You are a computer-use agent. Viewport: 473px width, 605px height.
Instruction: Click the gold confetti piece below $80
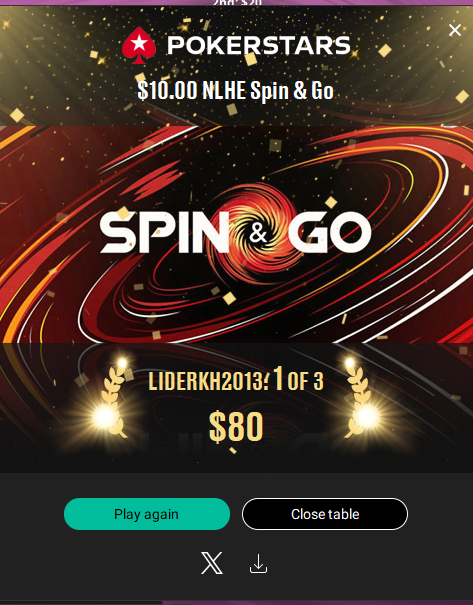coord(233,450)
